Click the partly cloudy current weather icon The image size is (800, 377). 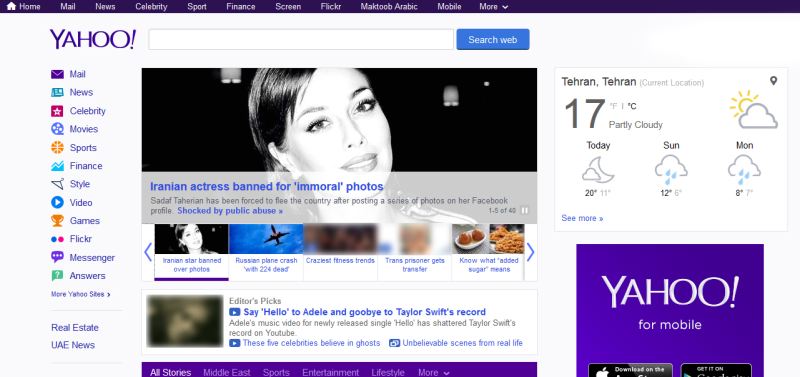[x=754, y=110]
